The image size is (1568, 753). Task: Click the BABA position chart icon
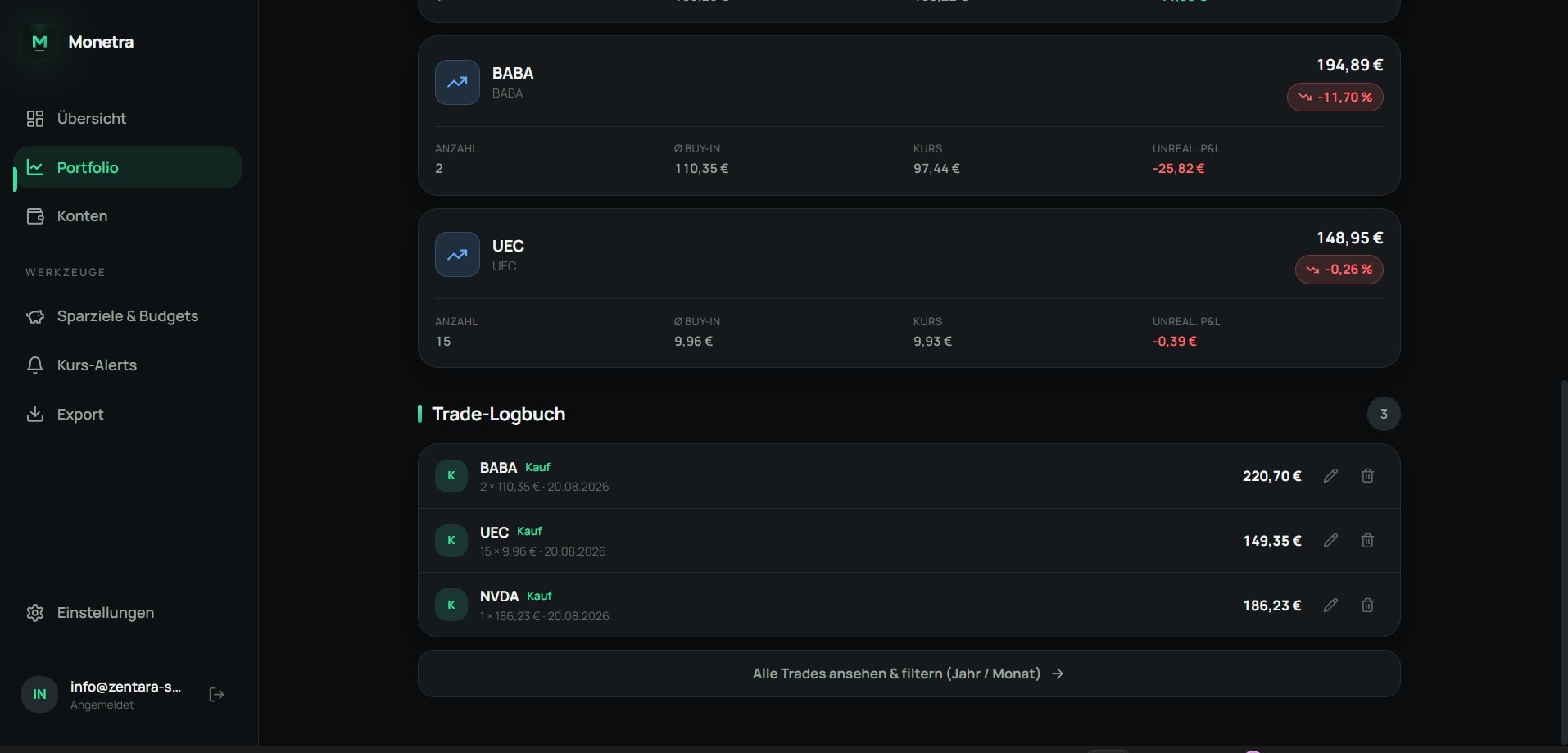[x=457, y=82]
